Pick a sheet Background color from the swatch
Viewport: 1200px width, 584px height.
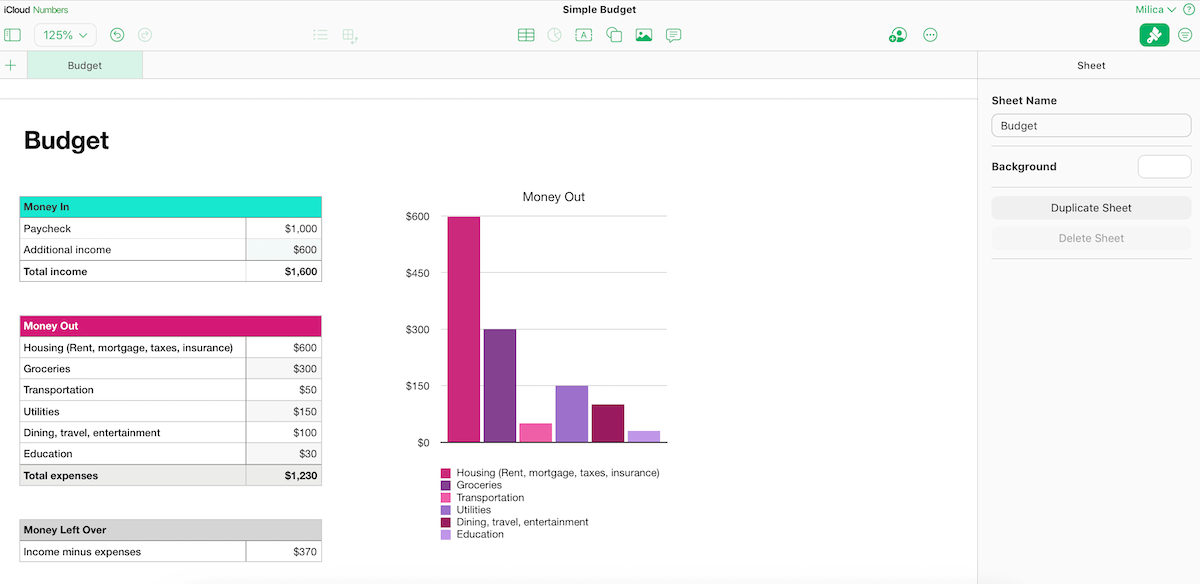click(1164, 167)
